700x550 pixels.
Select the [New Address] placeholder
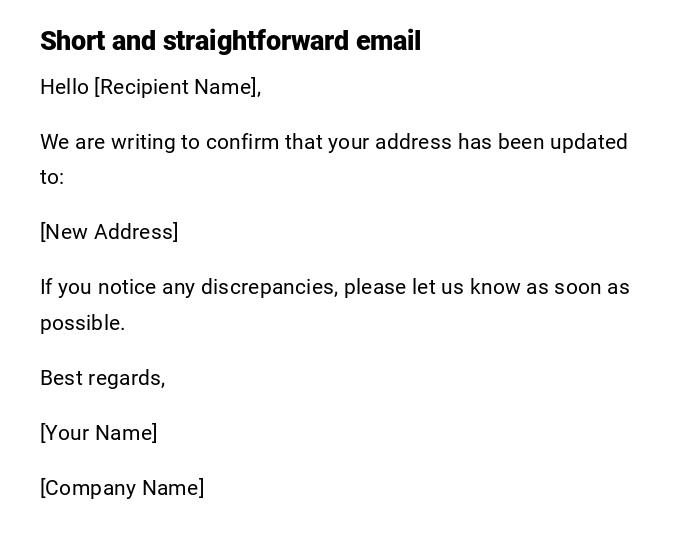point(109,232)
